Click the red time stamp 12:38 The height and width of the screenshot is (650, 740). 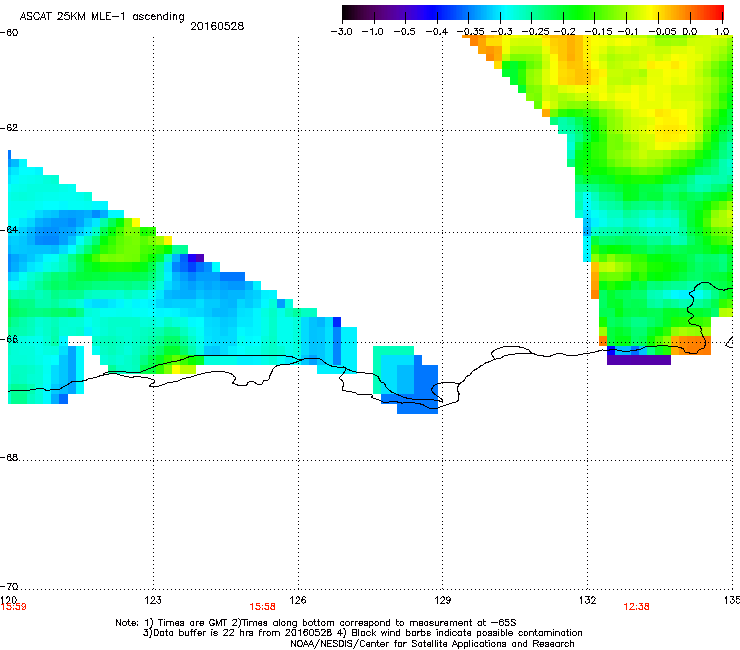tap(636, 607)
